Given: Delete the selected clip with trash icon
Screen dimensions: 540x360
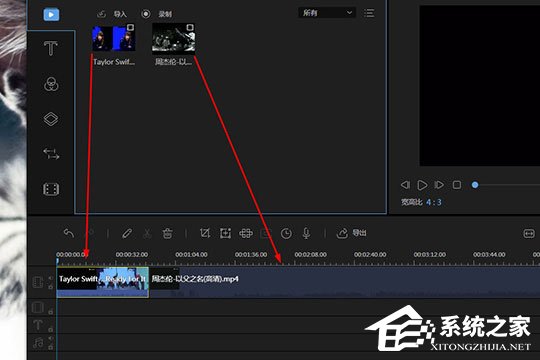Looking at the screenshot, I should (167, 233).
